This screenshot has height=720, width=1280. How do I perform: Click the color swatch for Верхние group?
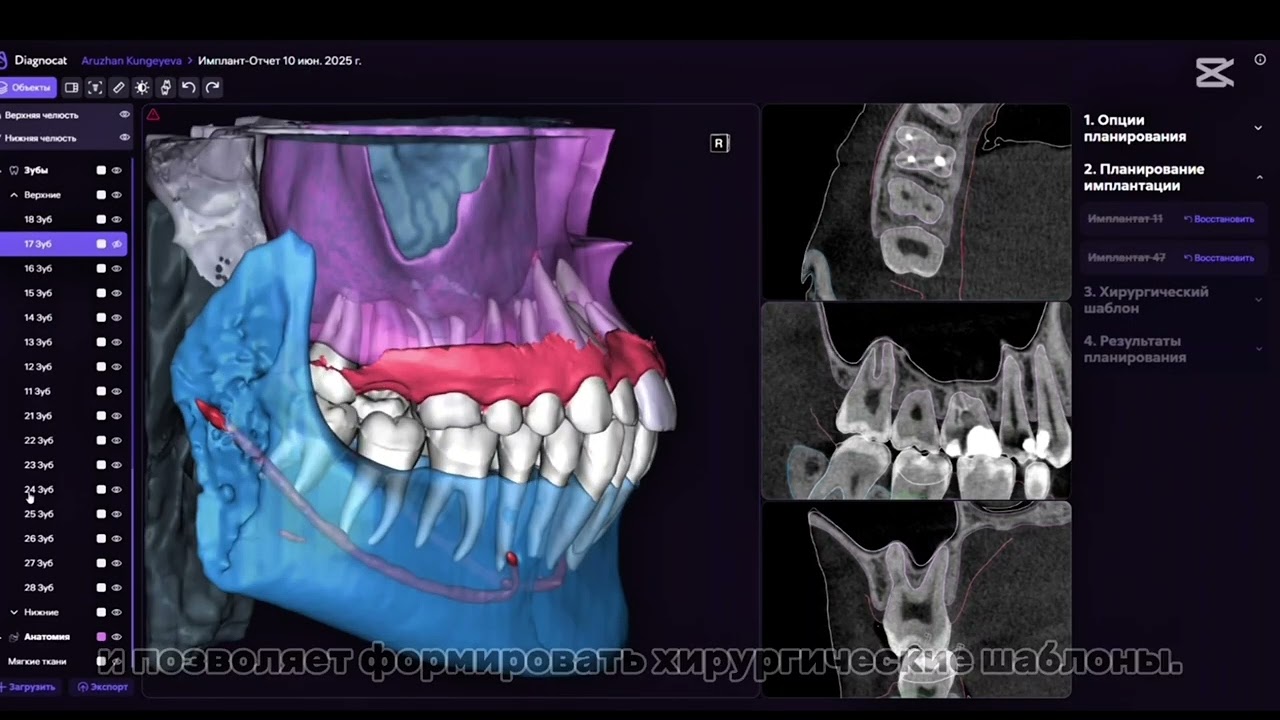[x=101, y=195]
